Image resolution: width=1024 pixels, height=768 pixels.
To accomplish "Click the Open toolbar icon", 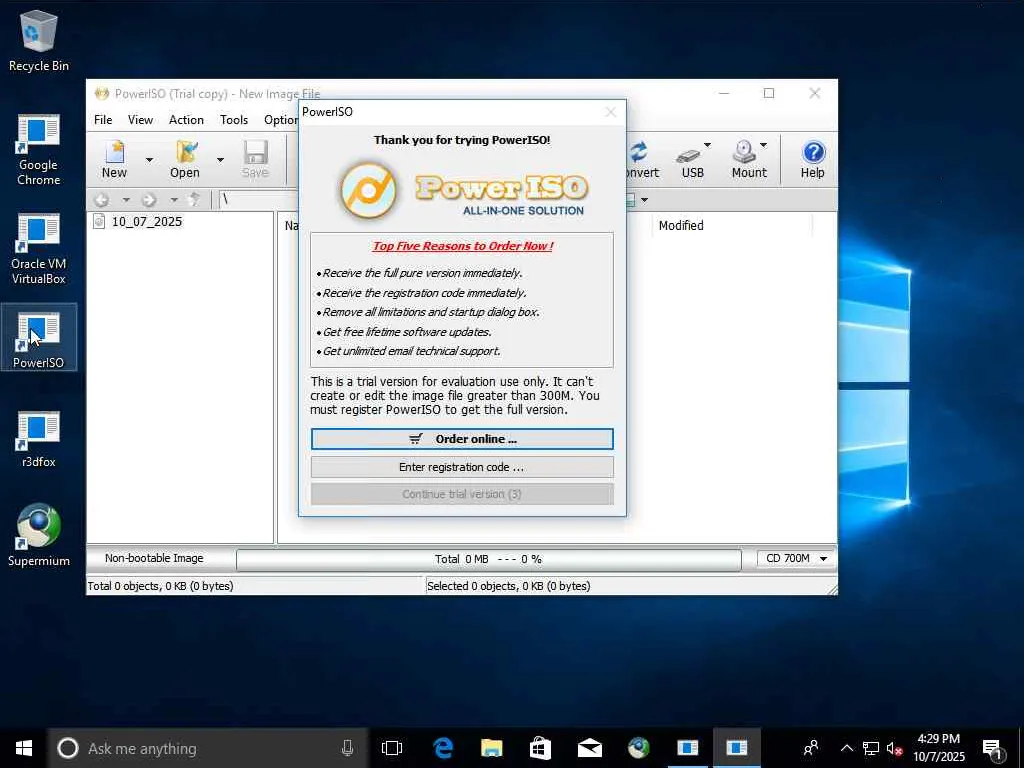I will click(185, 159).
